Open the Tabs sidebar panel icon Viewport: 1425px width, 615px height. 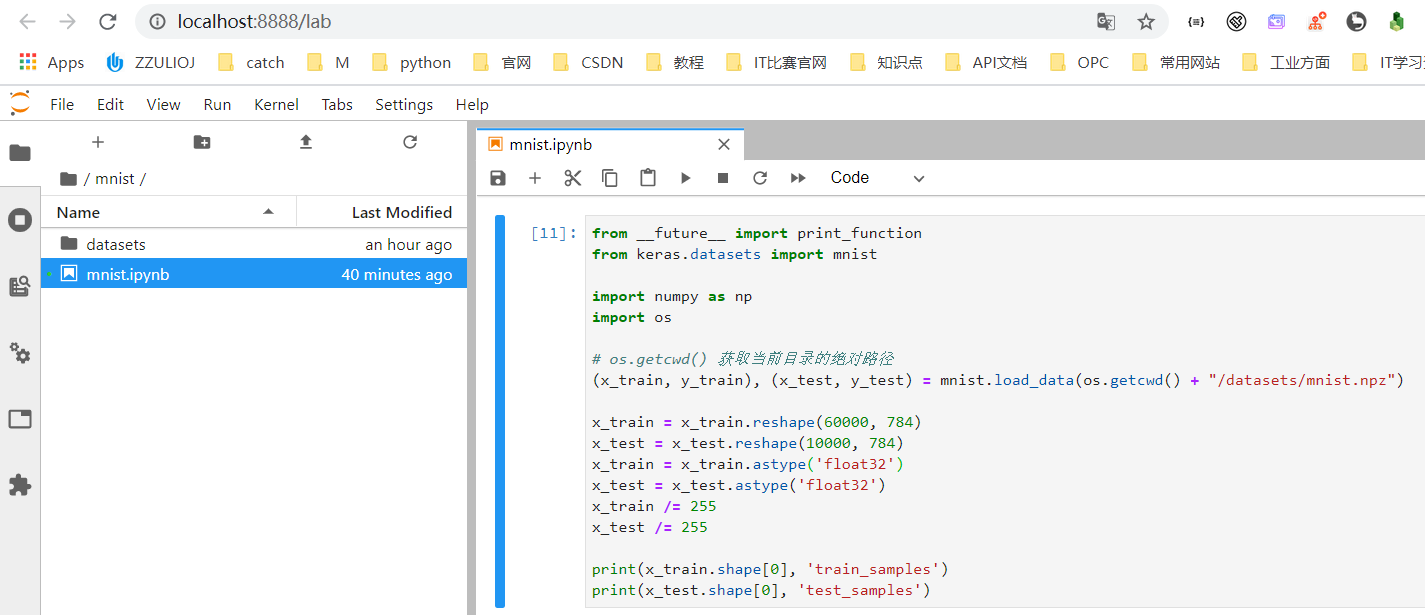[x=20, y=419]
